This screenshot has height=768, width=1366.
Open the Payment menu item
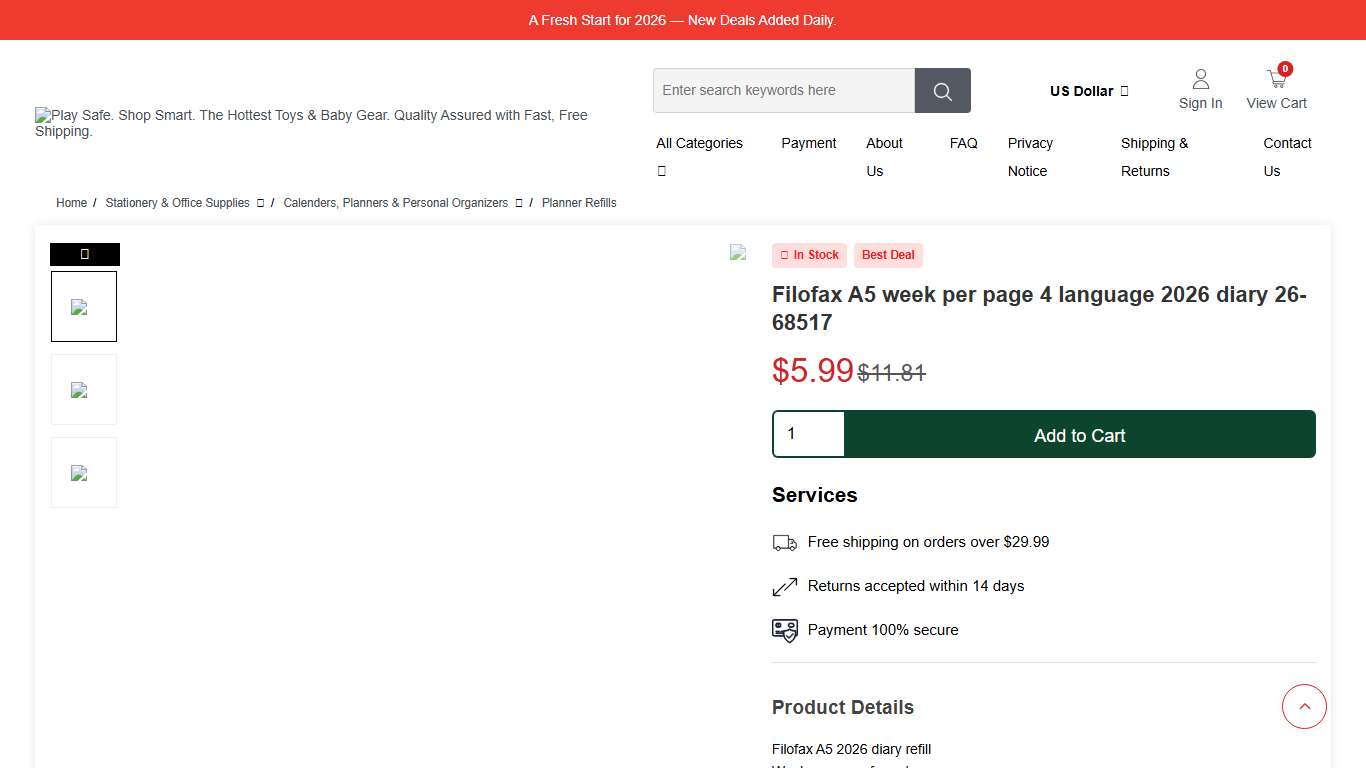pos(808,143)
